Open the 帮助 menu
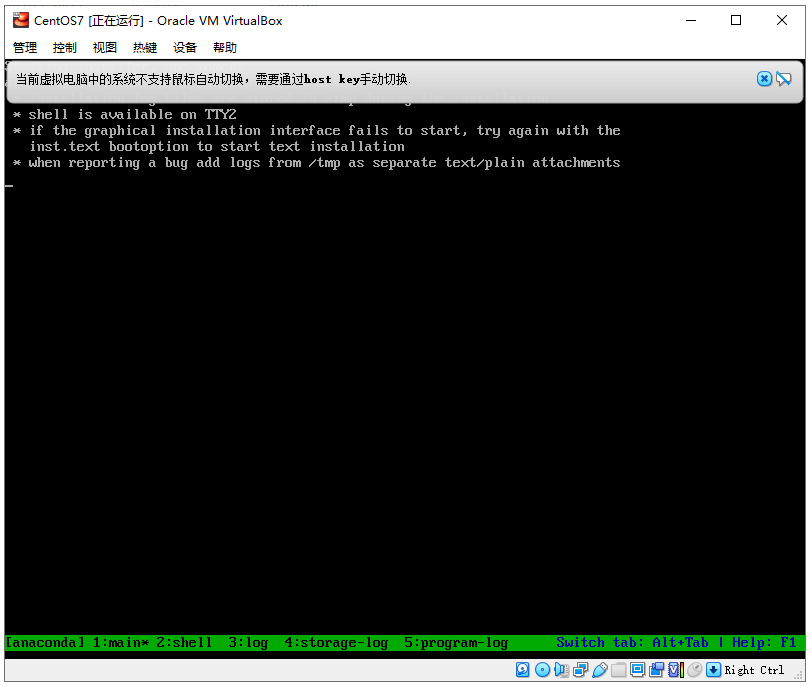The width and height of the screenshot is (811, 687). point(225,47)
